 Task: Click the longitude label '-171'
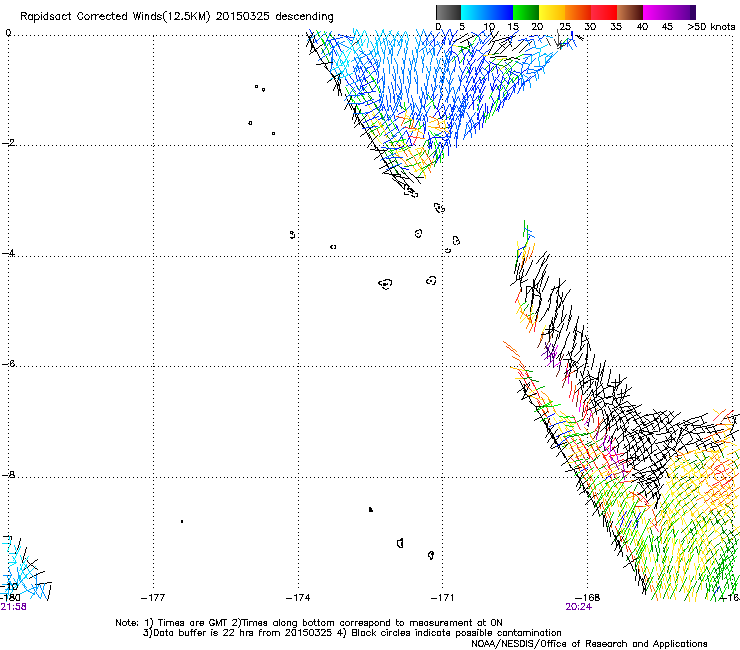pyautogui.click(x=442, y=598)
